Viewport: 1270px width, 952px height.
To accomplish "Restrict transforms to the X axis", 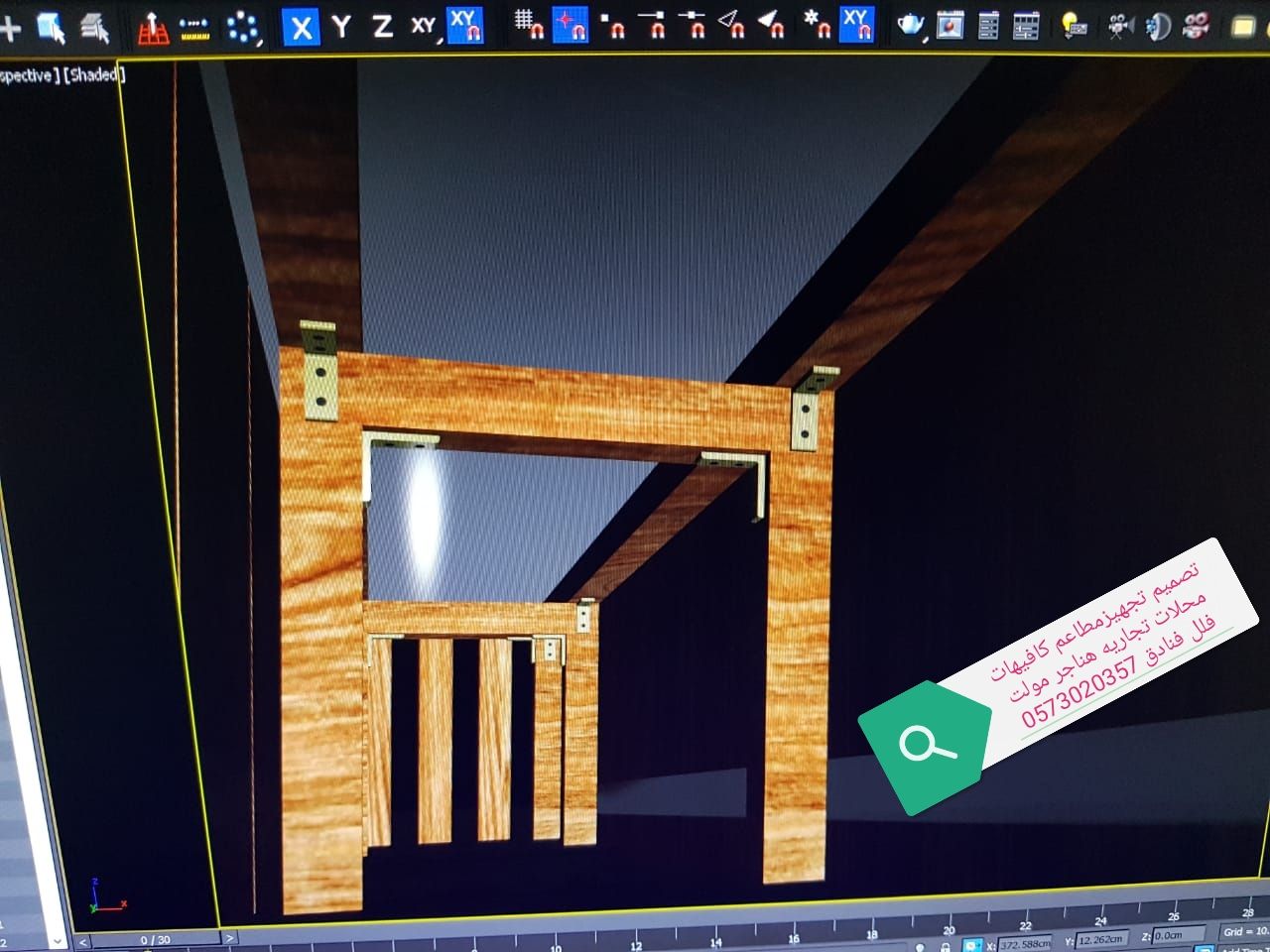I will pos(300,27).
